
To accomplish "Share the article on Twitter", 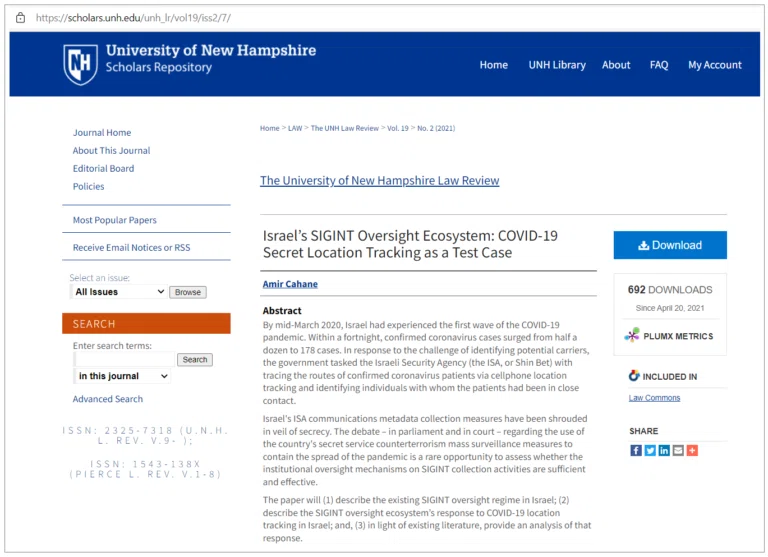I will coord(650,450).
